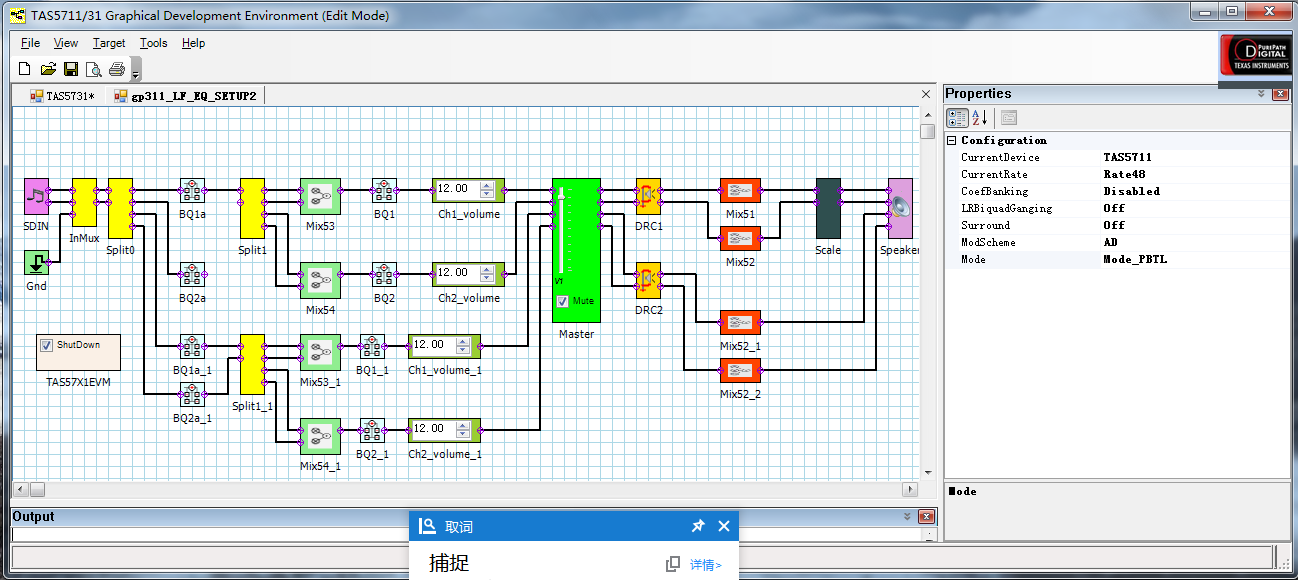Click the 详情 link in popup

pyautogui.click(x=705, y=565)
